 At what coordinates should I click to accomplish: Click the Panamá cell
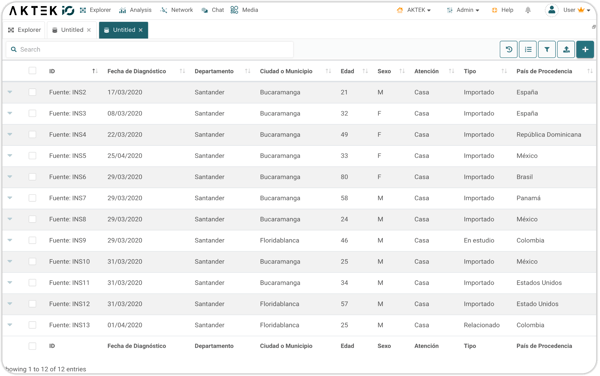click(x=528, y=198)
